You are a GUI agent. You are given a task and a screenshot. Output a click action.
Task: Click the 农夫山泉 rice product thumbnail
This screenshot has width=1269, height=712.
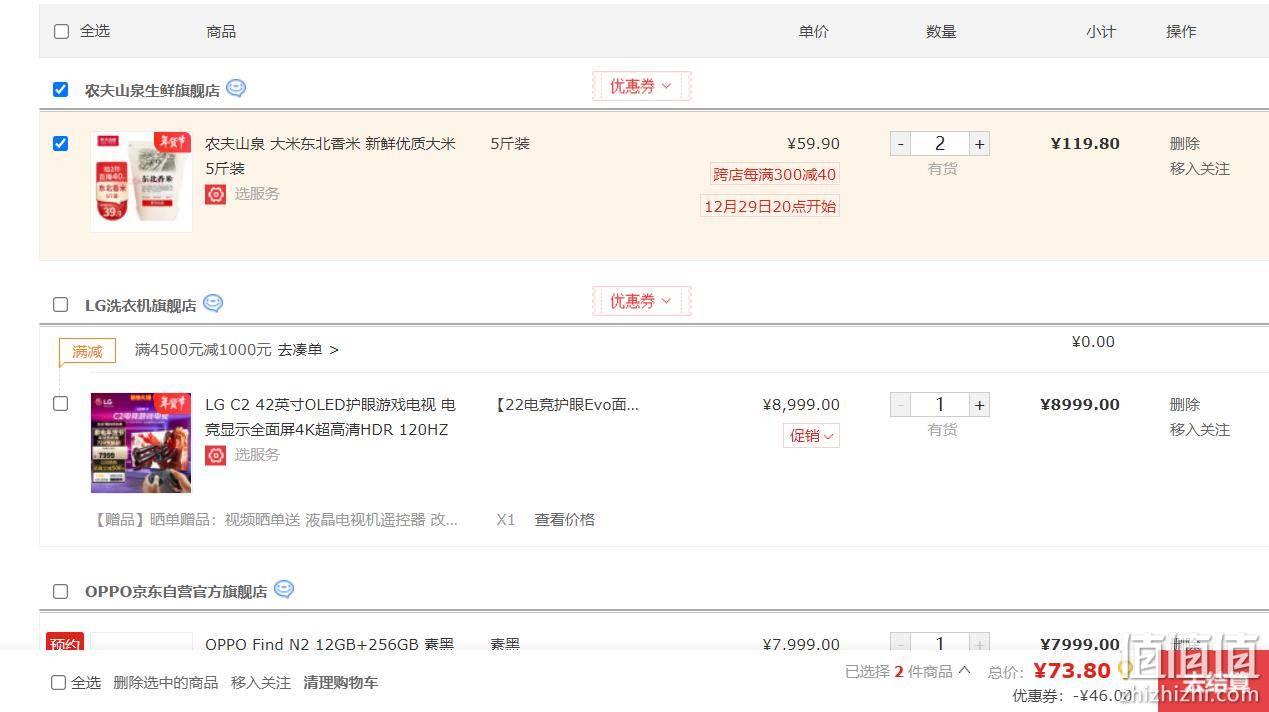point(141,182)
